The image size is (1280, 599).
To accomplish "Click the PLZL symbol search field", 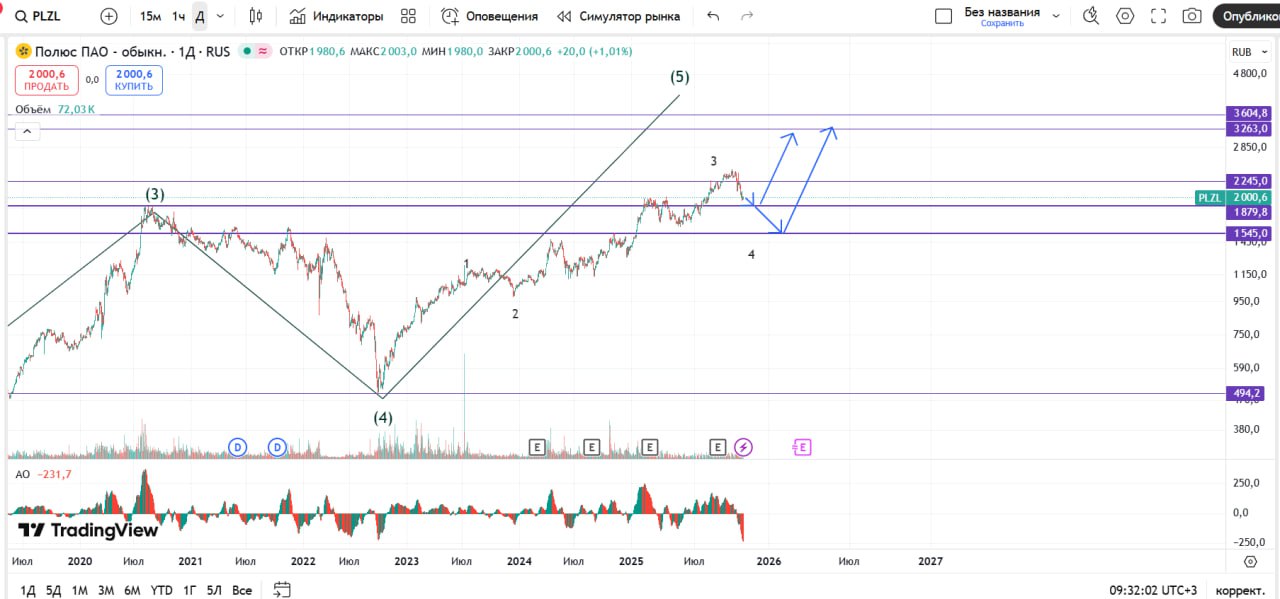I will 46,16.
